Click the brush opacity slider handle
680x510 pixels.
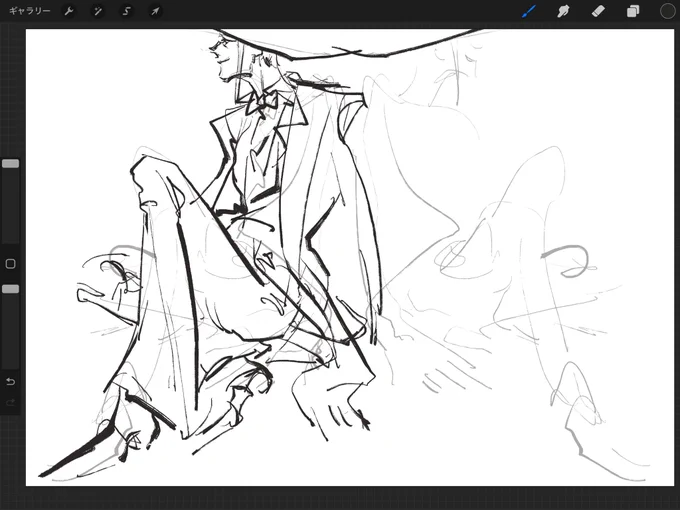pos(10,289)
